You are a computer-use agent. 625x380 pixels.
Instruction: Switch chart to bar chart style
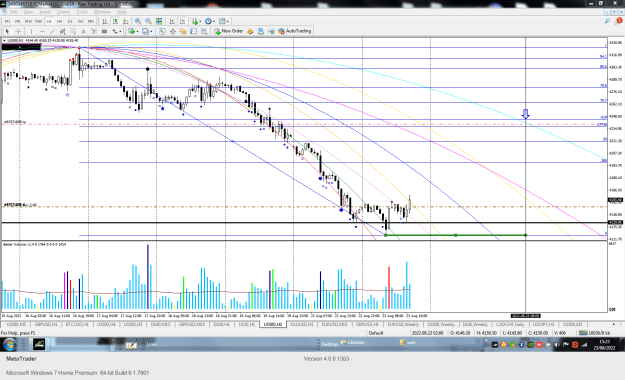click(x=105, y=21)
